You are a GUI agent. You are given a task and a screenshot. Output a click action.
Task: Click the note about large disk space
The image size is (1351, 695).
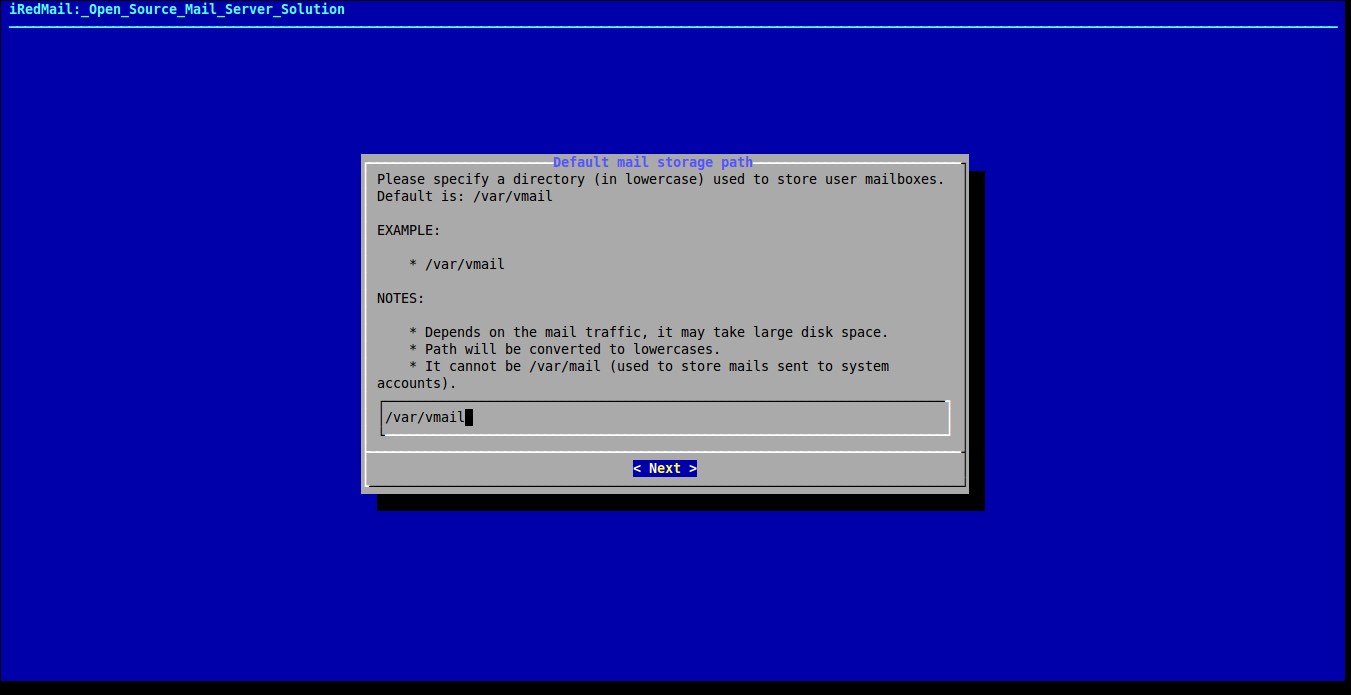(x=649, y=332)
